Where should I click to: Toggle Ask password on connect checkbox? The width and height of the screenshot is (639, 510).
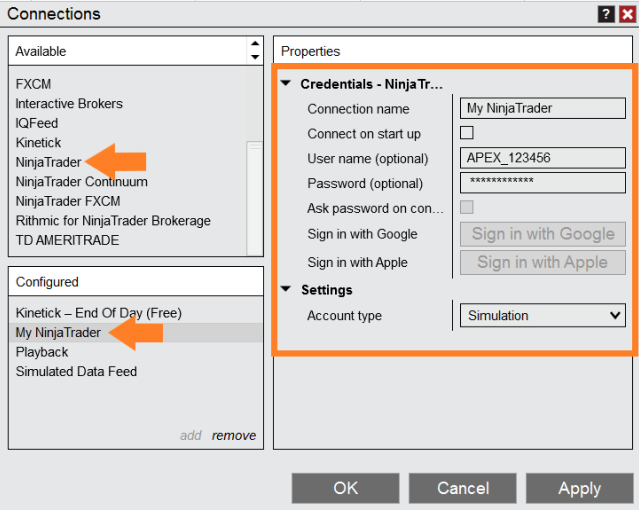click(x=467, y=208)
